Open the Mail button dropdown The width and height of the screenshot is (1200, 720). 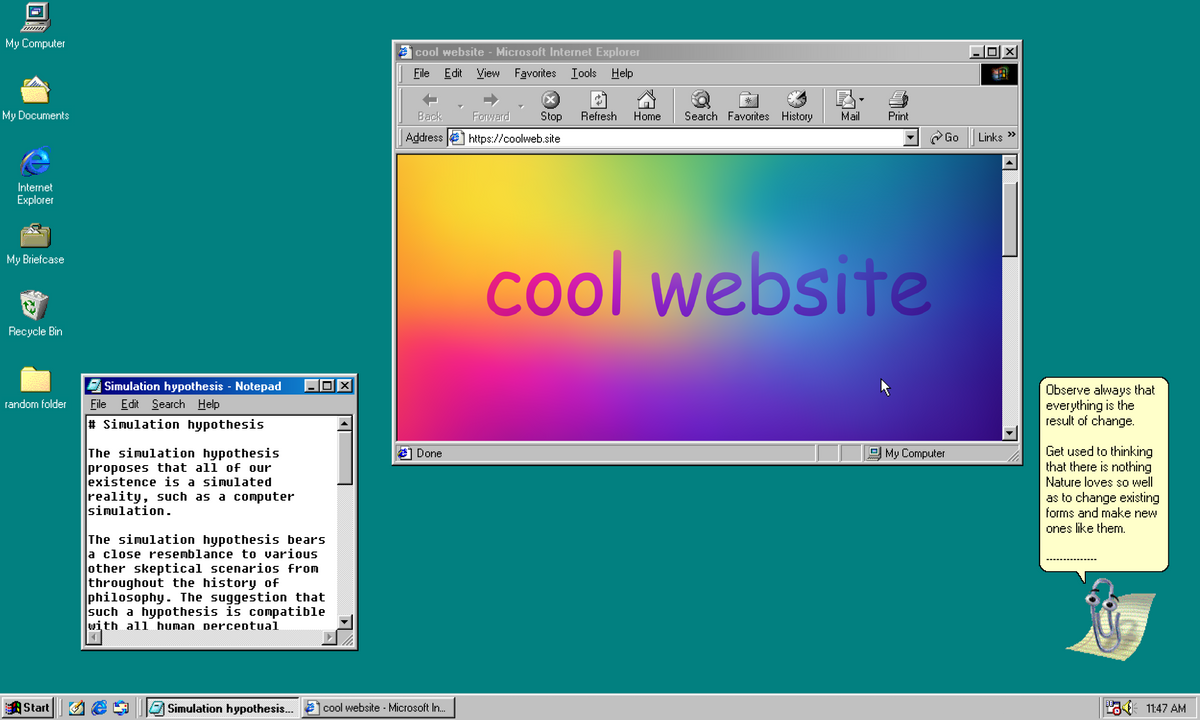tap(862, 100)
